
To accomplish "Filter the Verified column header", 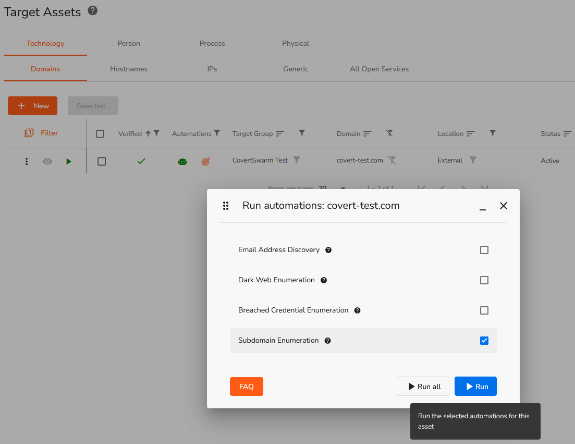I will (x=157, y=133).
